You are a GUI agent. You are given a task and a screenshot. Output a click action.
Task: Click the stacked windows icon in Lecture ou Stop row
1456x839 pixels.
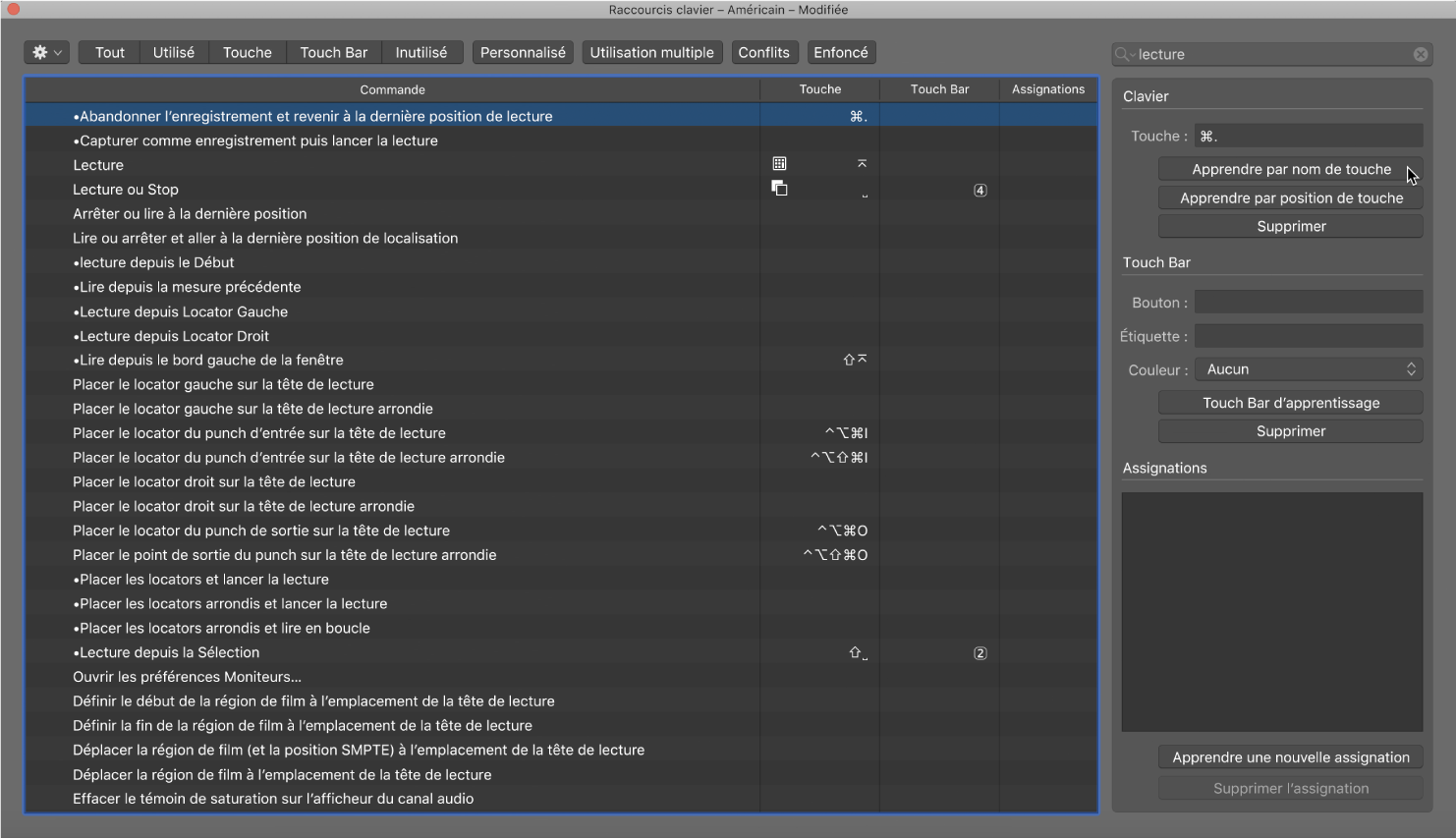click(779, 189)
